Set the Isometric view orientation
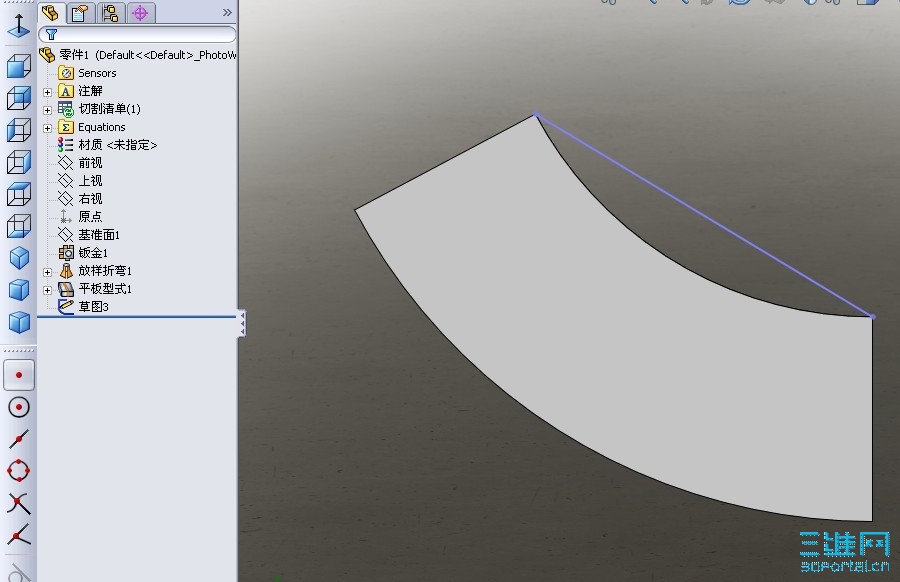 pyautogui.click(x=18, y=258)
